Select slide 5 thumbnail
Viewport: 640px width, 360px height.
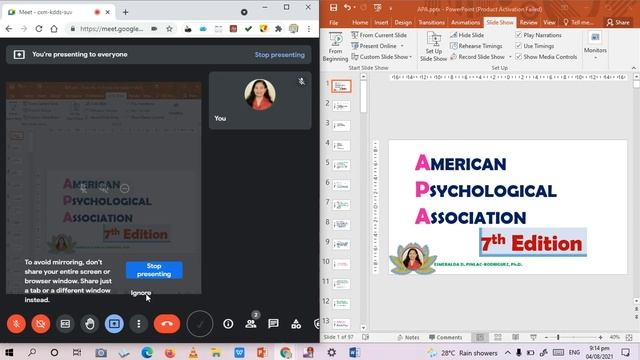point(341,165)
